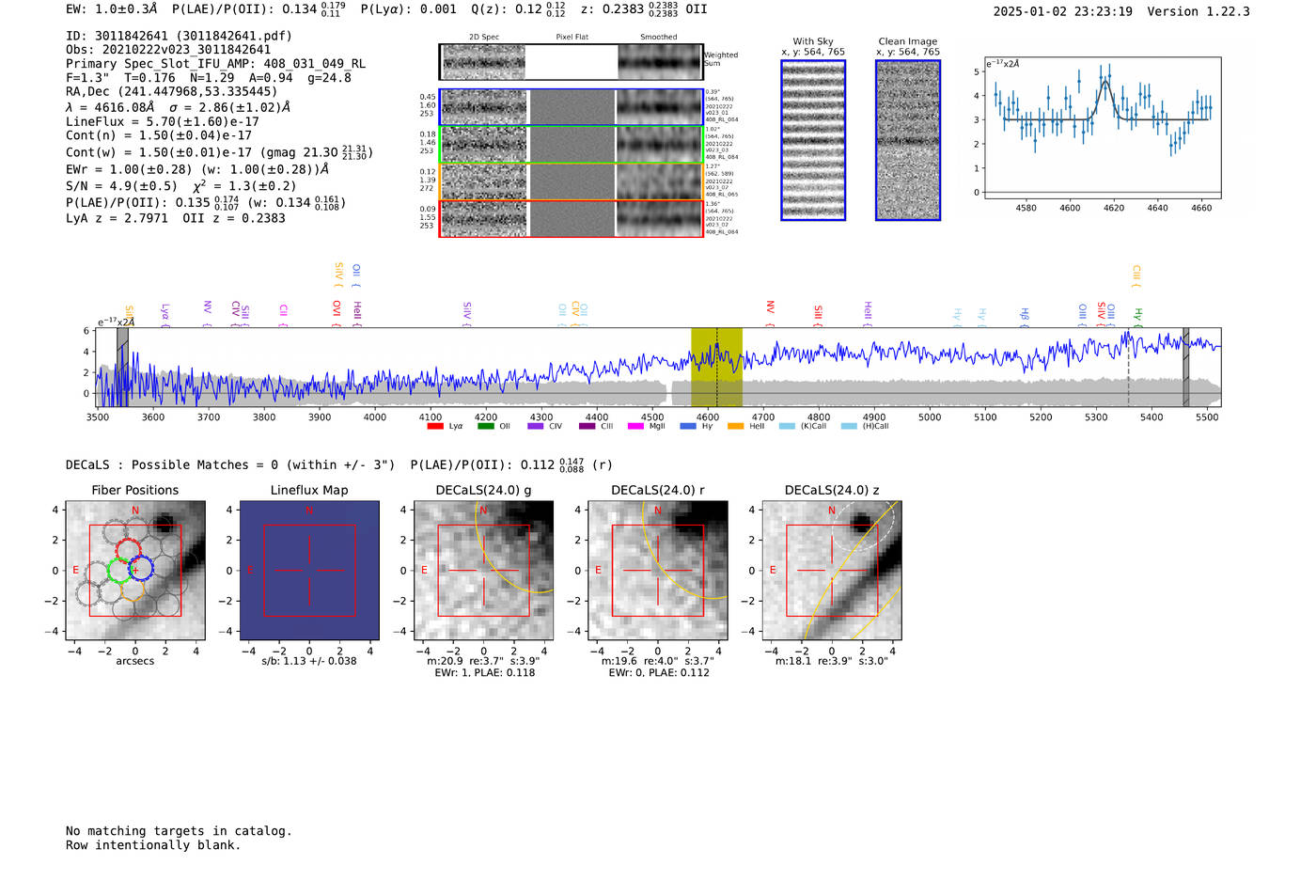1316x896 pixels.
Task: Click the red OVI line label
Action: click(337, 313)
